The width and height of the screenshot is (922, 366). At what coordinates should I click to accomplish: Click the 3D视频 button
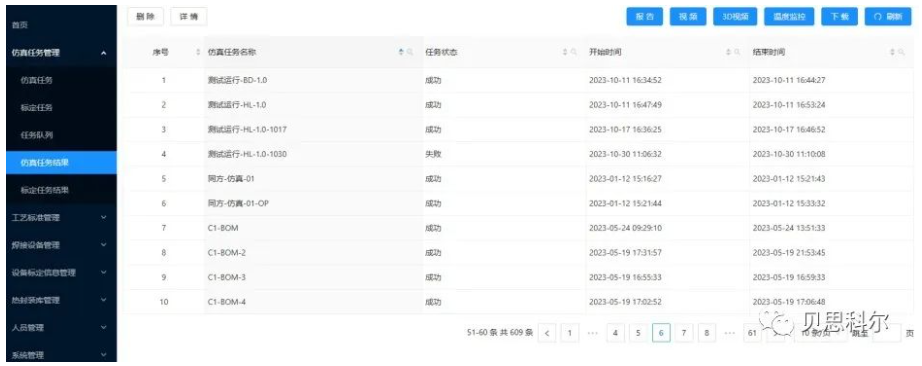735,17
